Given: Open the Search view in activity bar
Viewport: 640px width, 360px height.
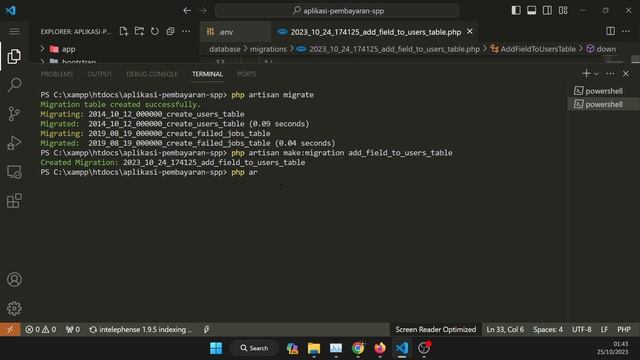Looking at the screenshot, I should [14, 85].
